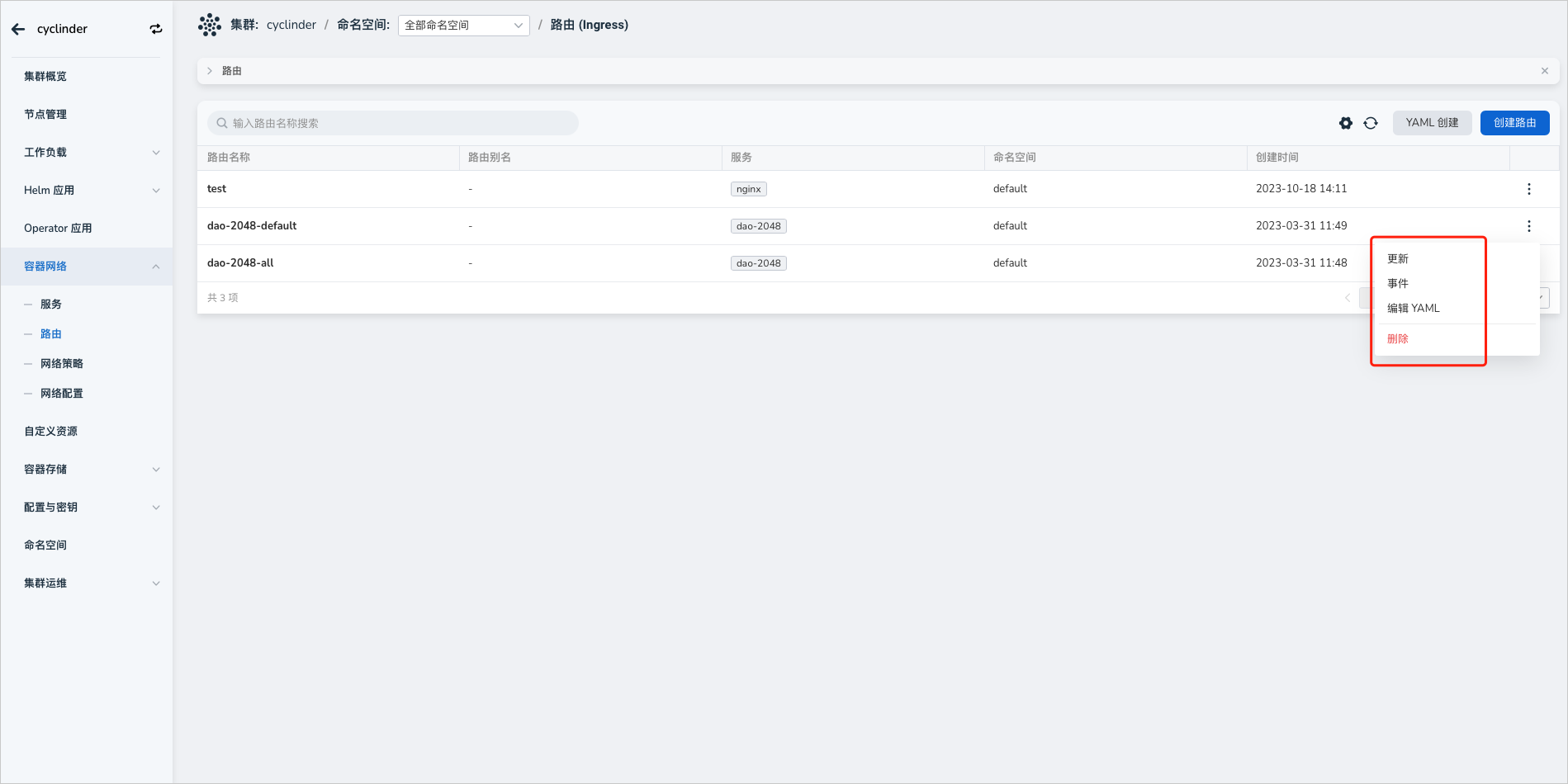Open 服务 under 容器网络
Screen dimensions: 1568x784
click(51, 305)
